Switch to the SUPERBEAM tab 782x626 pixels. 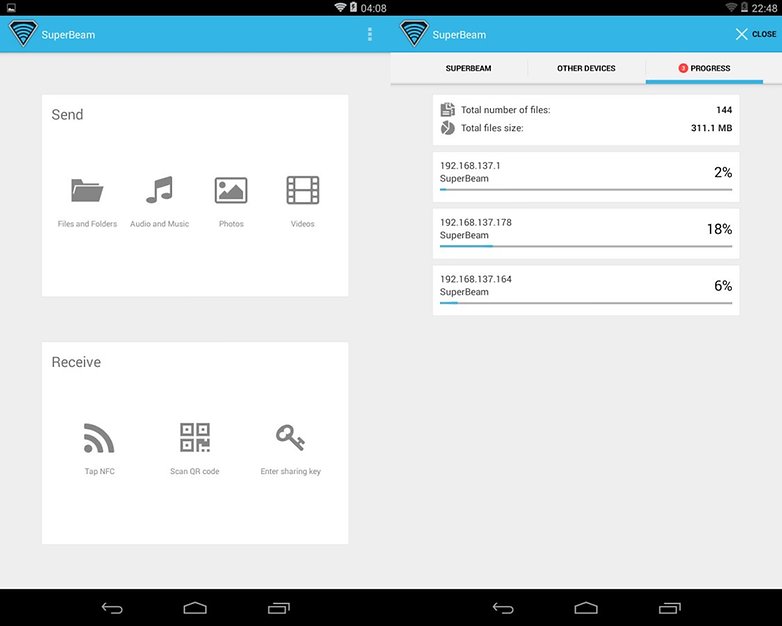coord(468,68)
